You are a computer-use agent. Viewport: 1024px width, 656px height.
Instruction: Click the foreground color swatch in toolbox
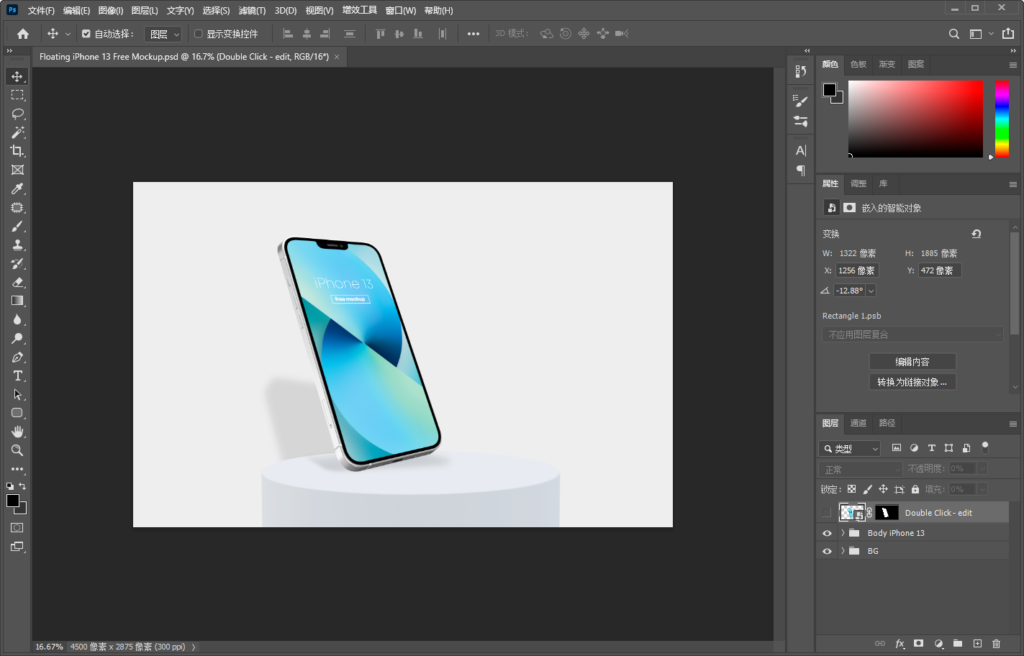coord(12,500)
